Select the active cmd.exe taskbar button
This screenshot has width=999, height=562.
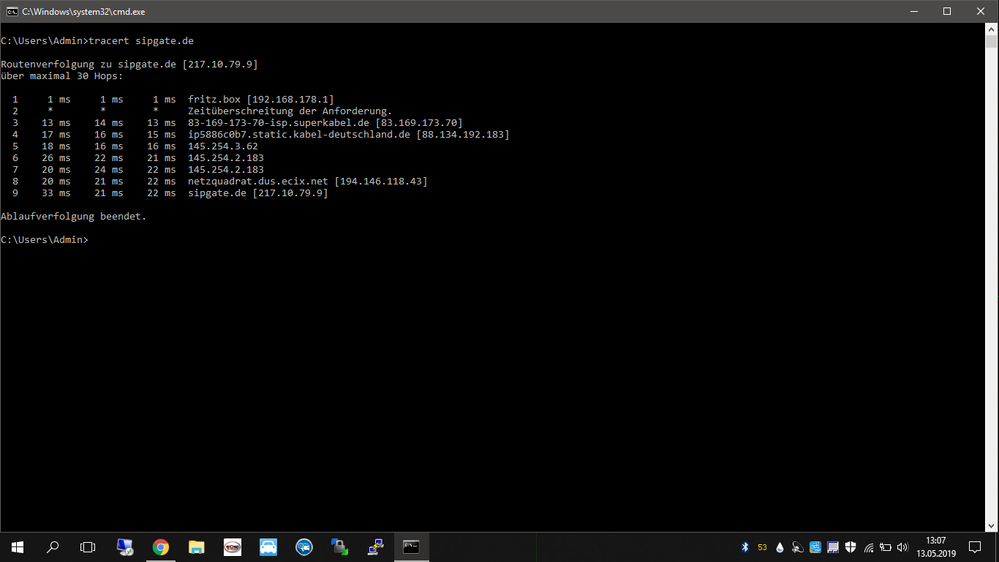[x=412, y=547]
